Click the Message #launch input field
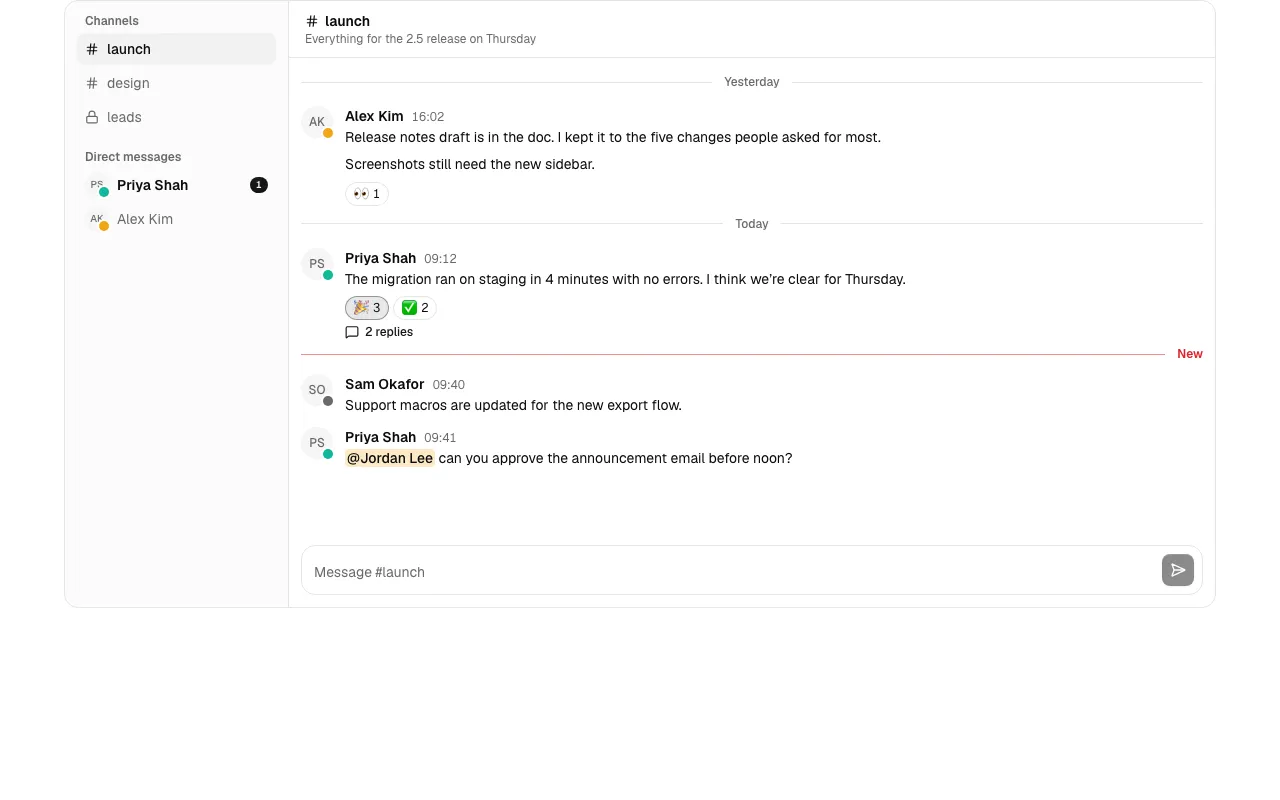This screenshot has height=800, width=1280. (x=732, y=572)
